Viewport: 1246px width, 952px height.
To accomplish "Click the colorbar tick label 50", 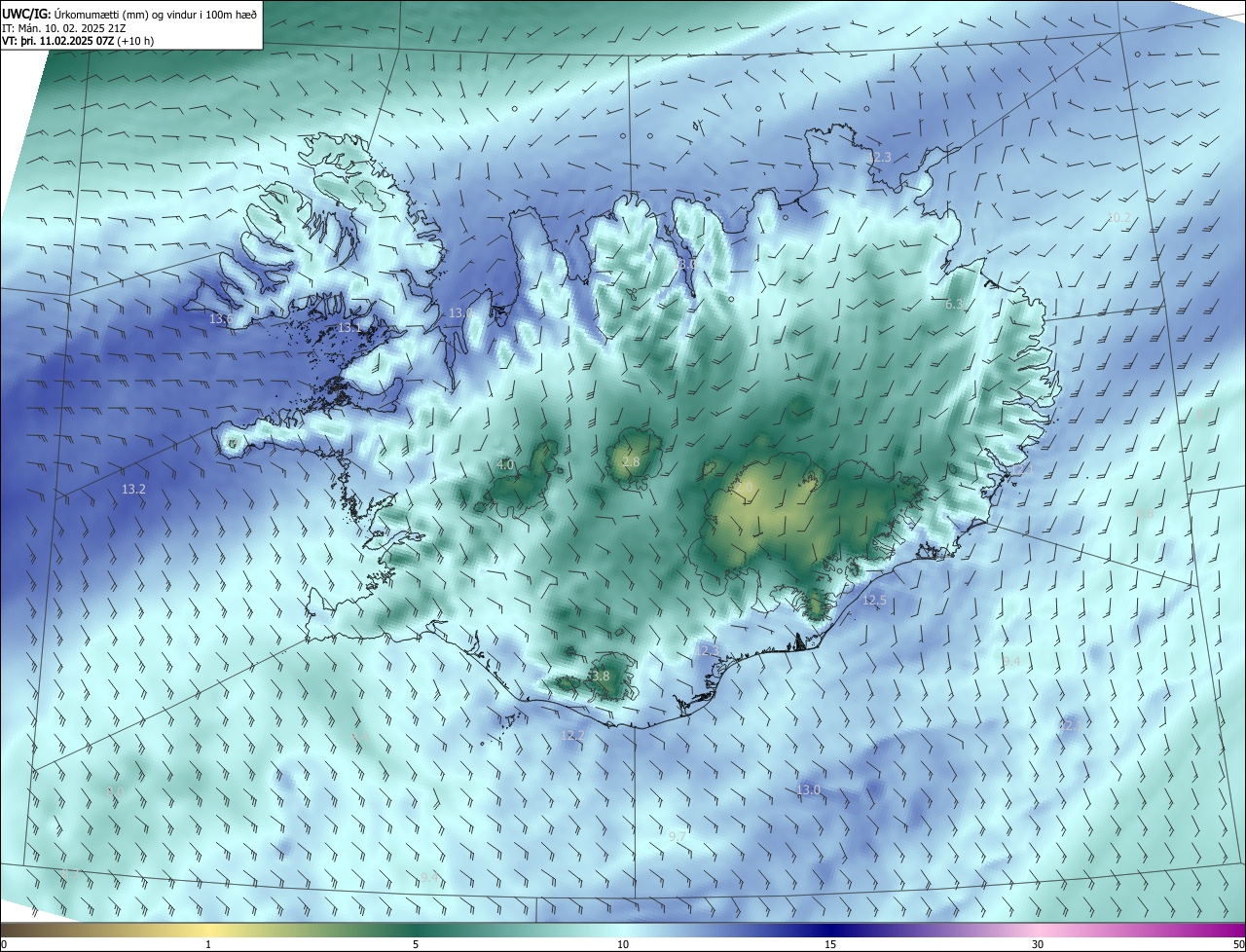I will (x=1238, y=944).
